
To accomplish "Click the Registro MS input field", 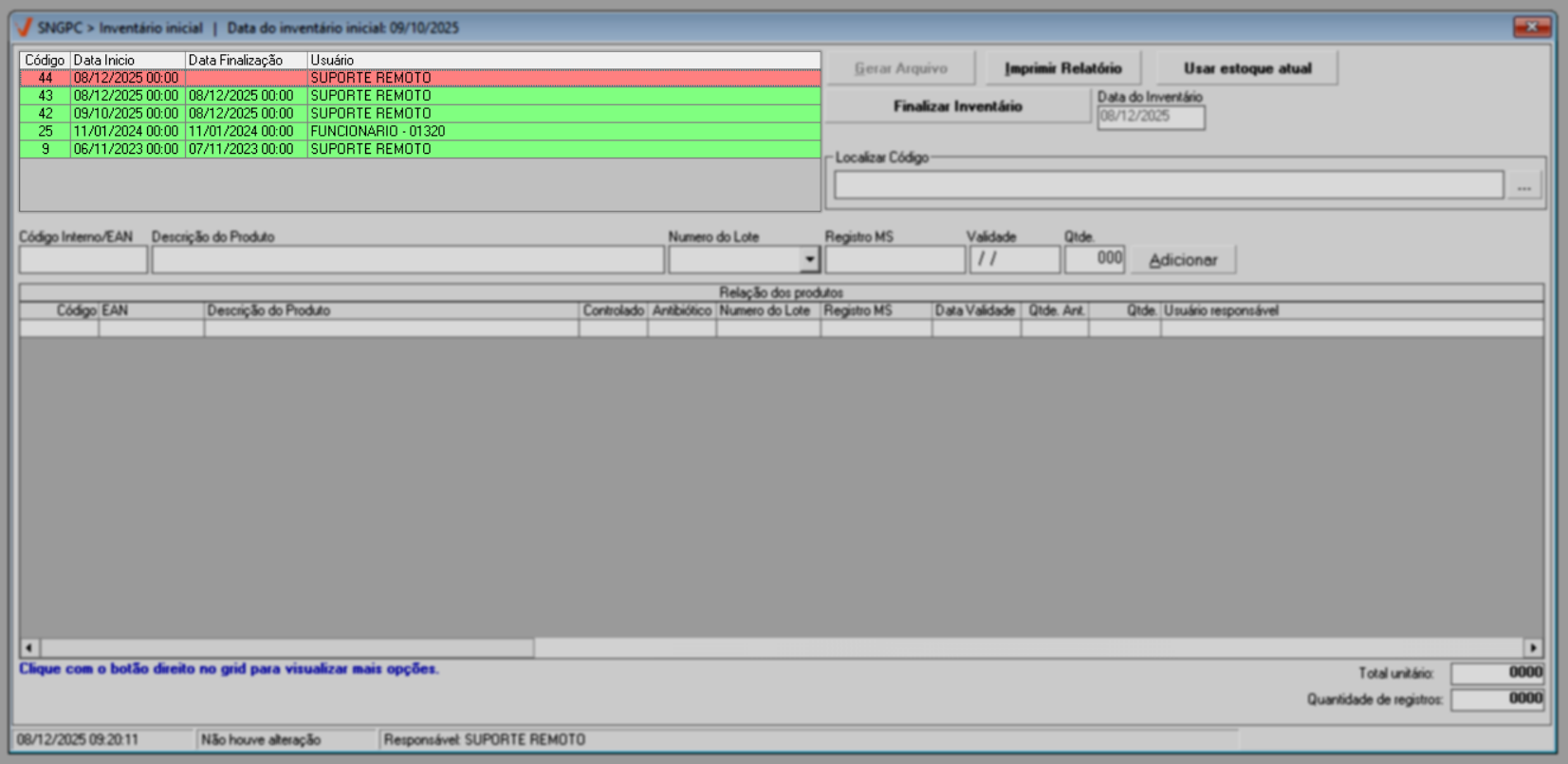I will [x=895, y=259].
